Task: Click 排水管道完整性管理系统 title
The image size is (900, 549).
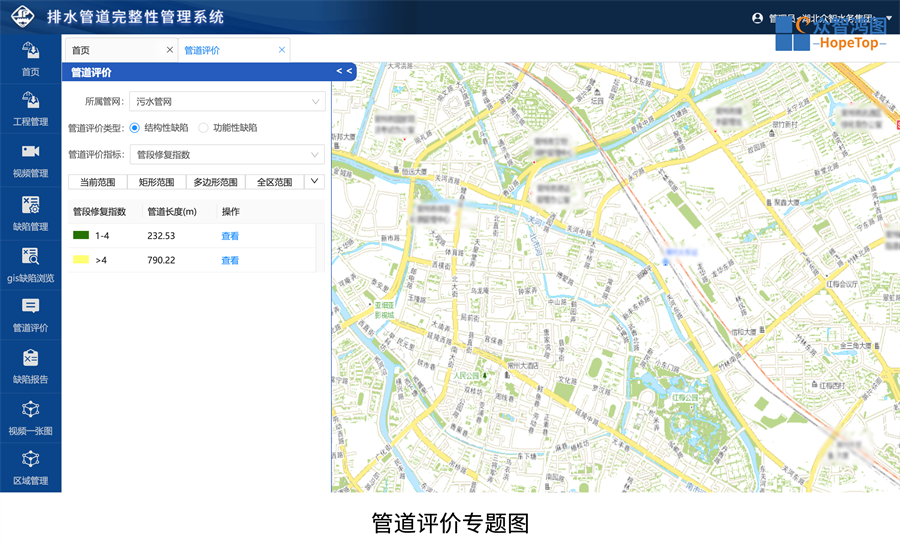Action: (x=135, y=17)
